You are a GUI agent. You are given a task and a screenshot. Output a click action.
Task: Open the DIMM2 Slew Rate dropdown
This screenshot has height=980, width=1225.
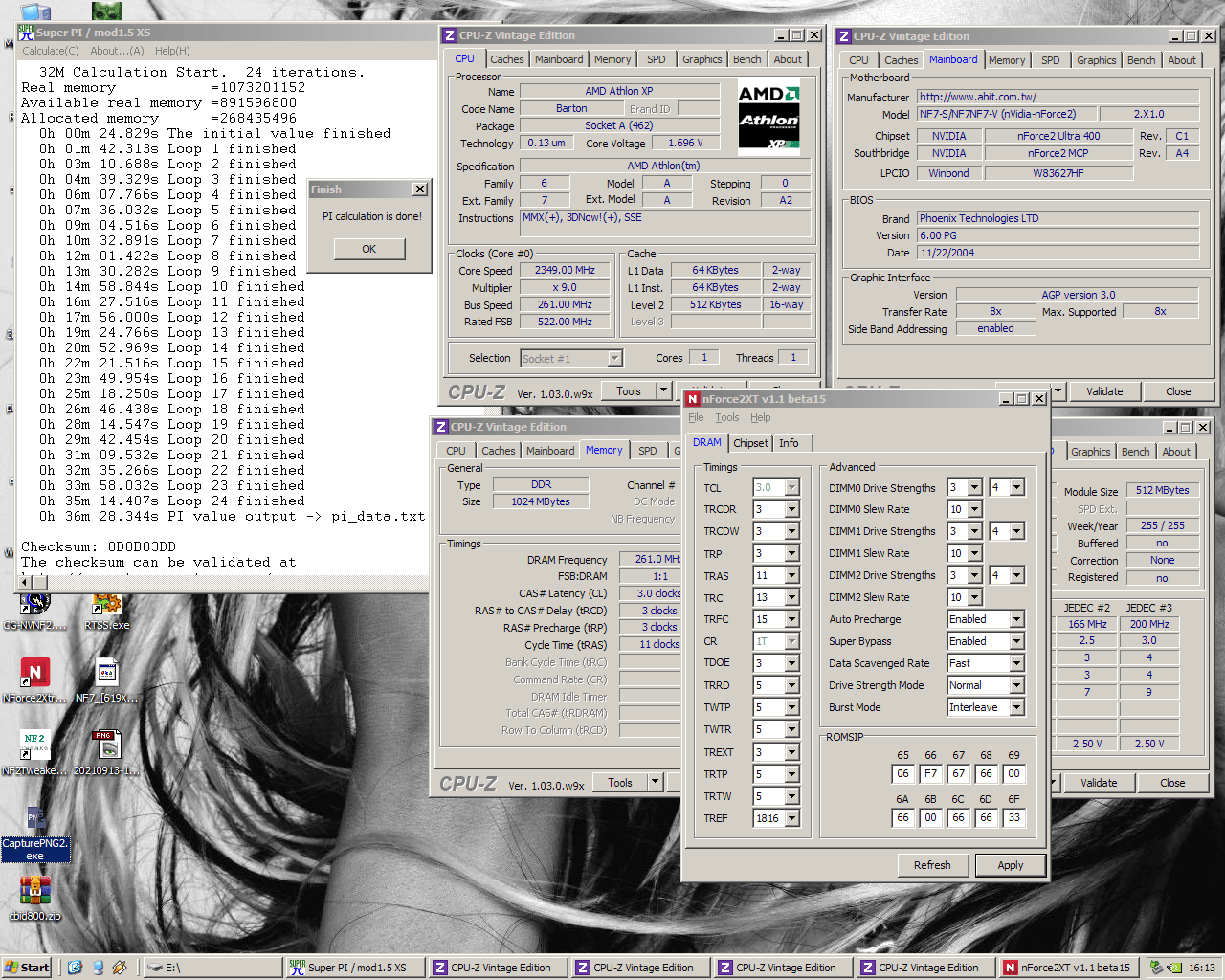[974, 597]
